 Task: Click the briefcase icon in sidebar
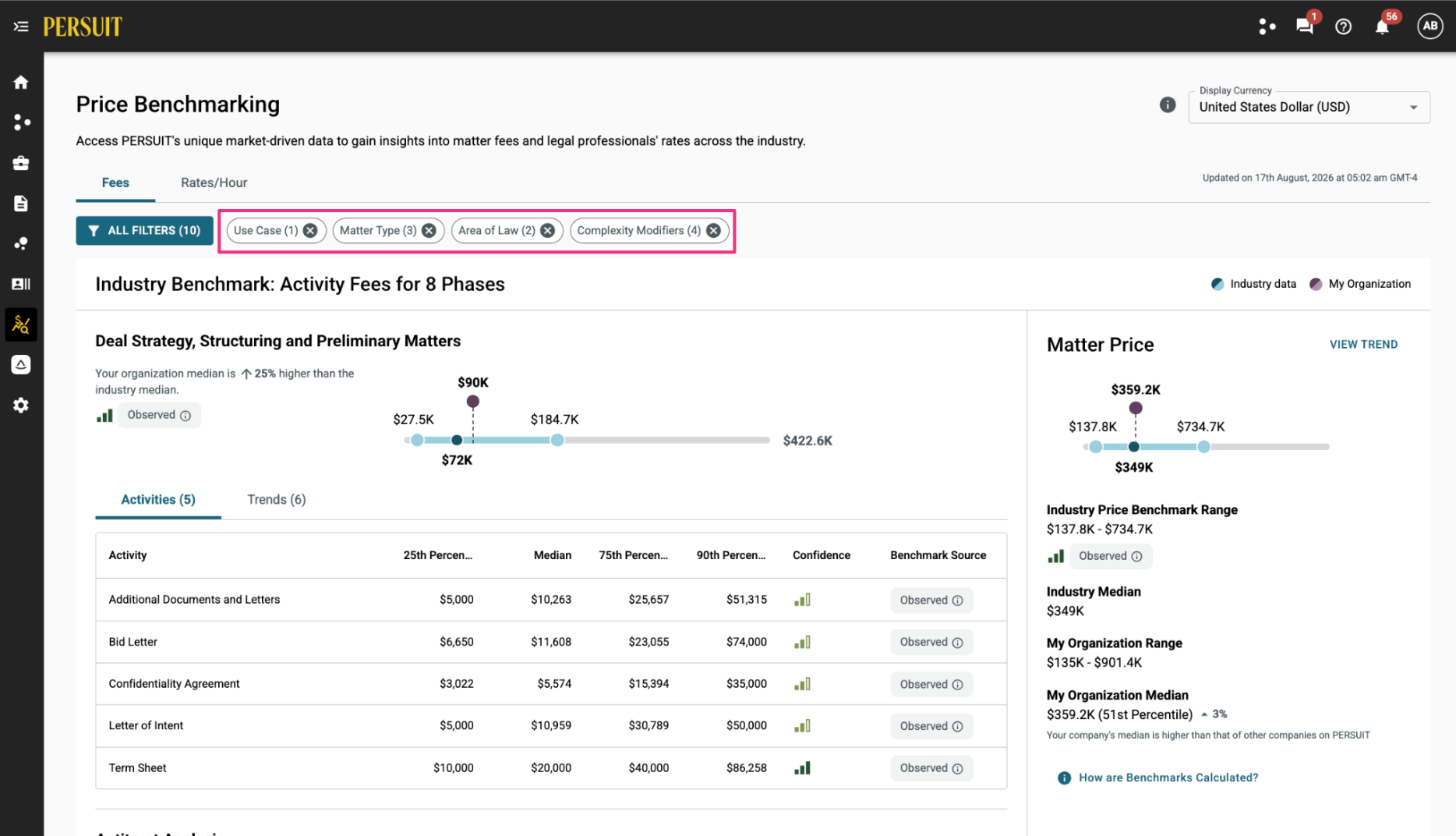pyautogui.click(x=21, y=163)
